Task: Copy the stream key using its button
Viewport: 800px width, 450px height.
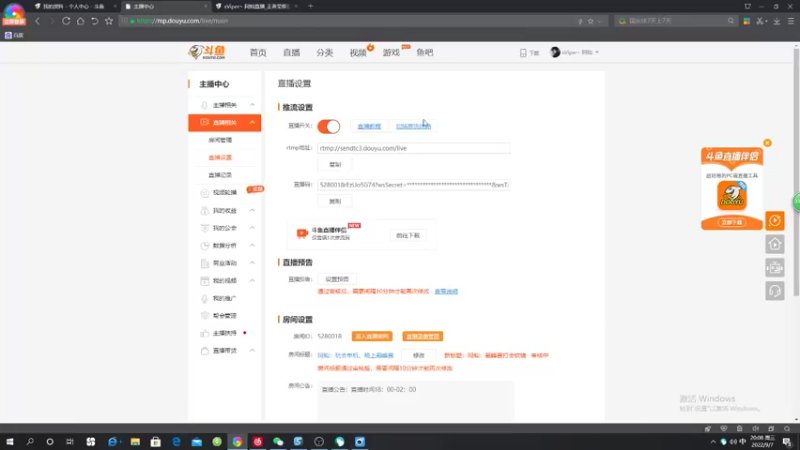Action: pos(335,201)
